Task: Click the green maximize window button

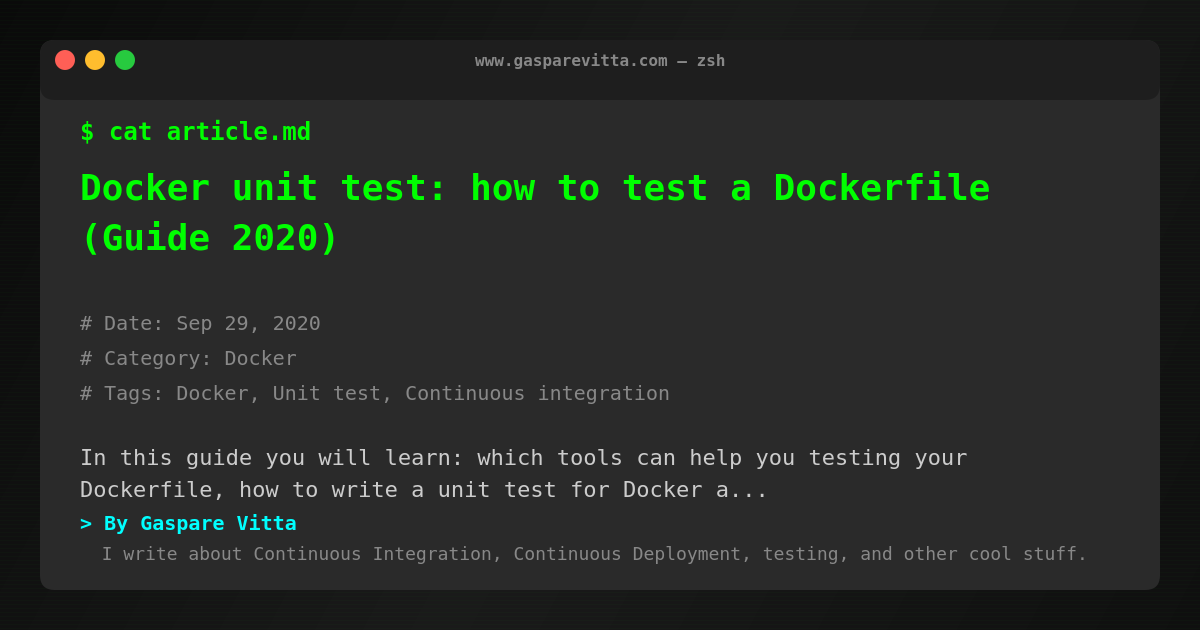Action: [125, 60]
